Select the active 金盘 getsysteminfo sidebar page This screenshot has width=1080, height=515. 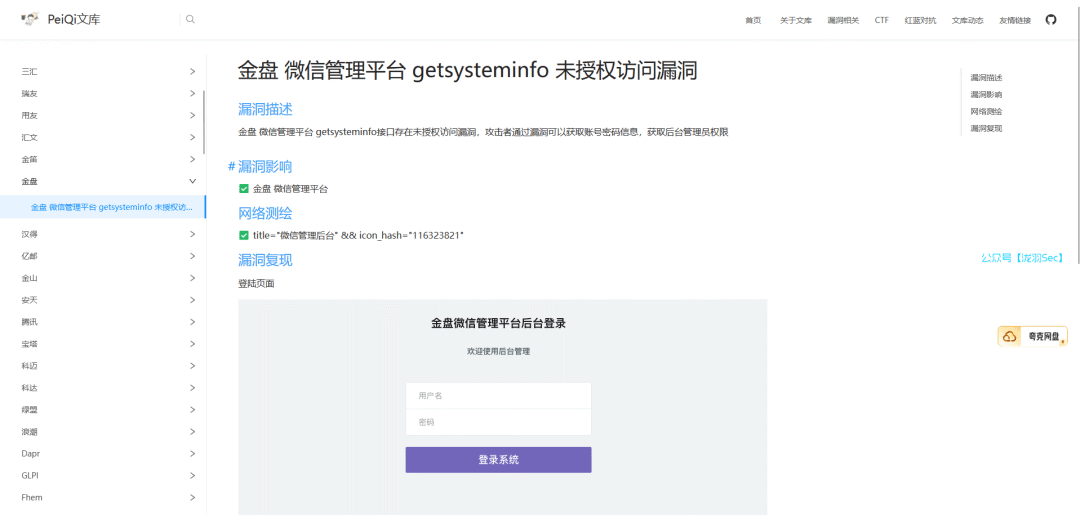click(x=103, y=207)
